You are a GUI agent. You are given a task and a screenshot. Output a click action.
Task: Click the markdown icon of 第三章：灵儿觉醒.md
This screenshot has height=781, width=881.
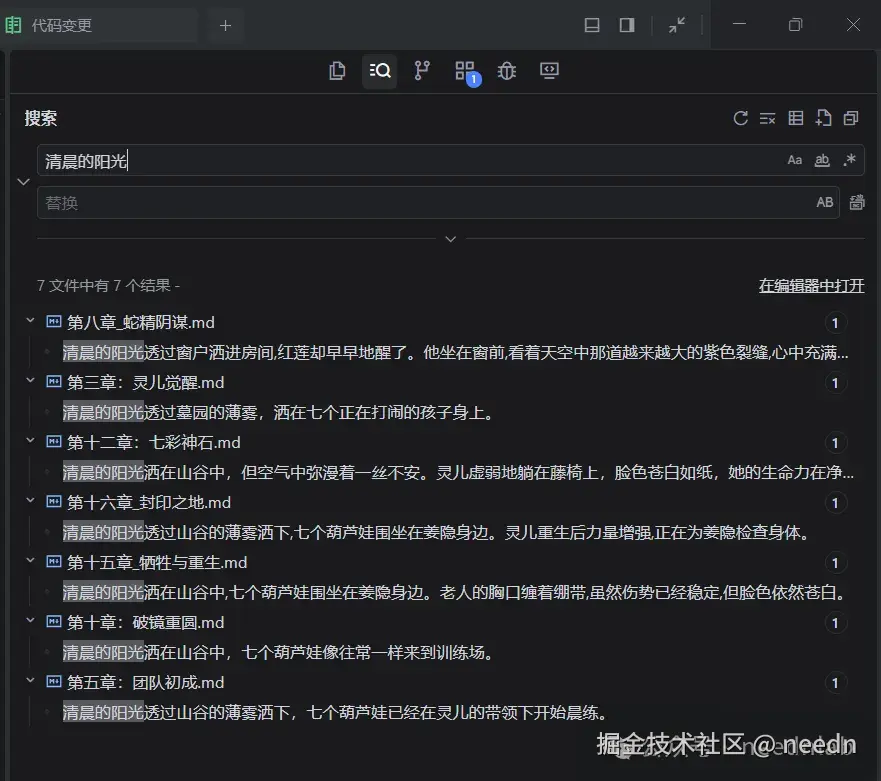coord(53,382)
